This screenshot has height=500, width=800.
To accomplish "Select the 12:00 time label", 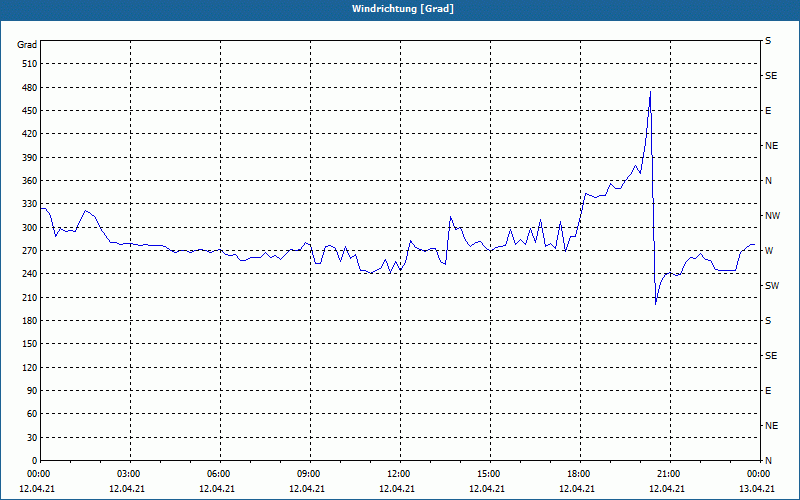I will point(398,474).
